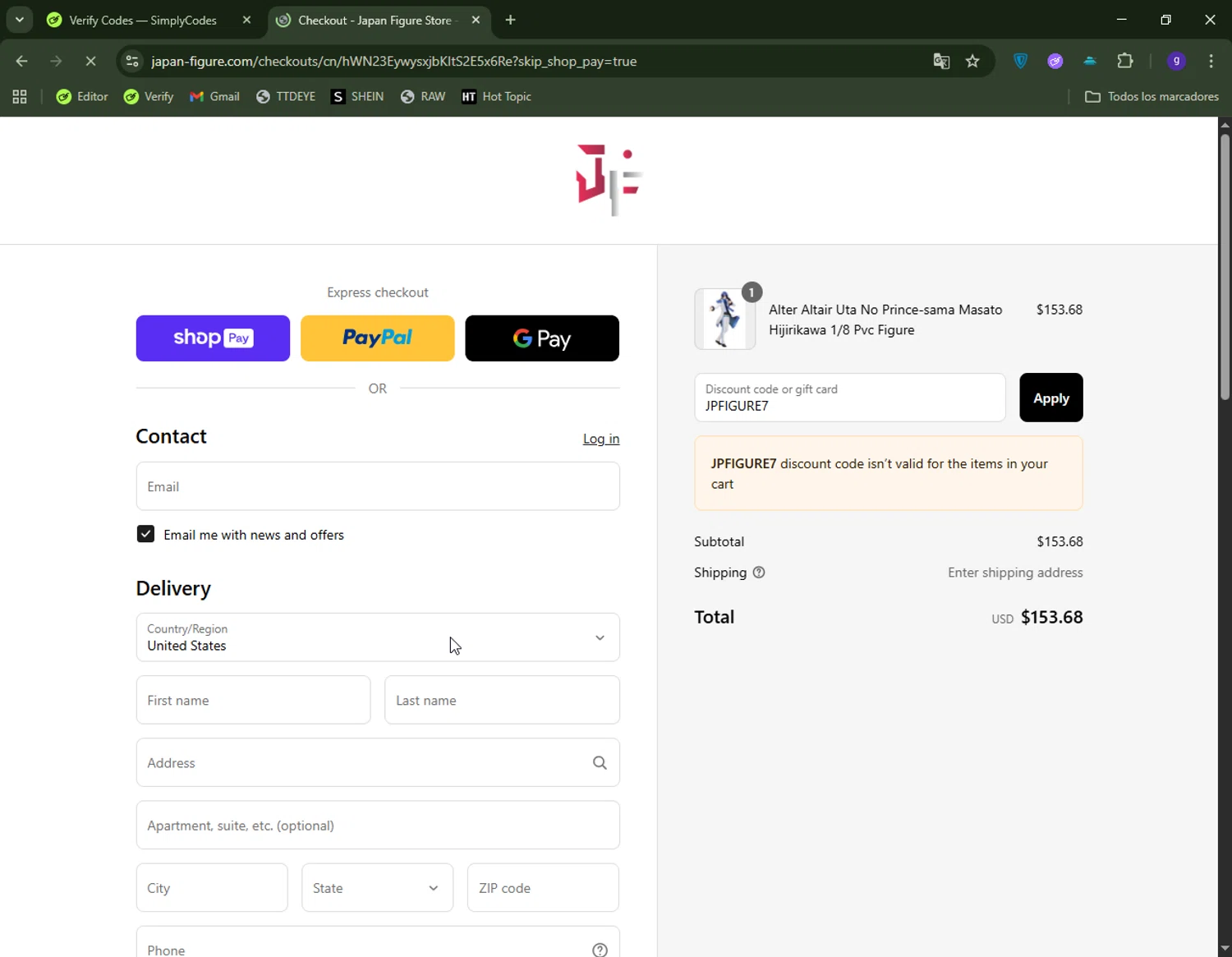This screenshot has height=957, width=1232.
Task: Open the Chrome profile avatar
Action: click(x=1176, y=61)
